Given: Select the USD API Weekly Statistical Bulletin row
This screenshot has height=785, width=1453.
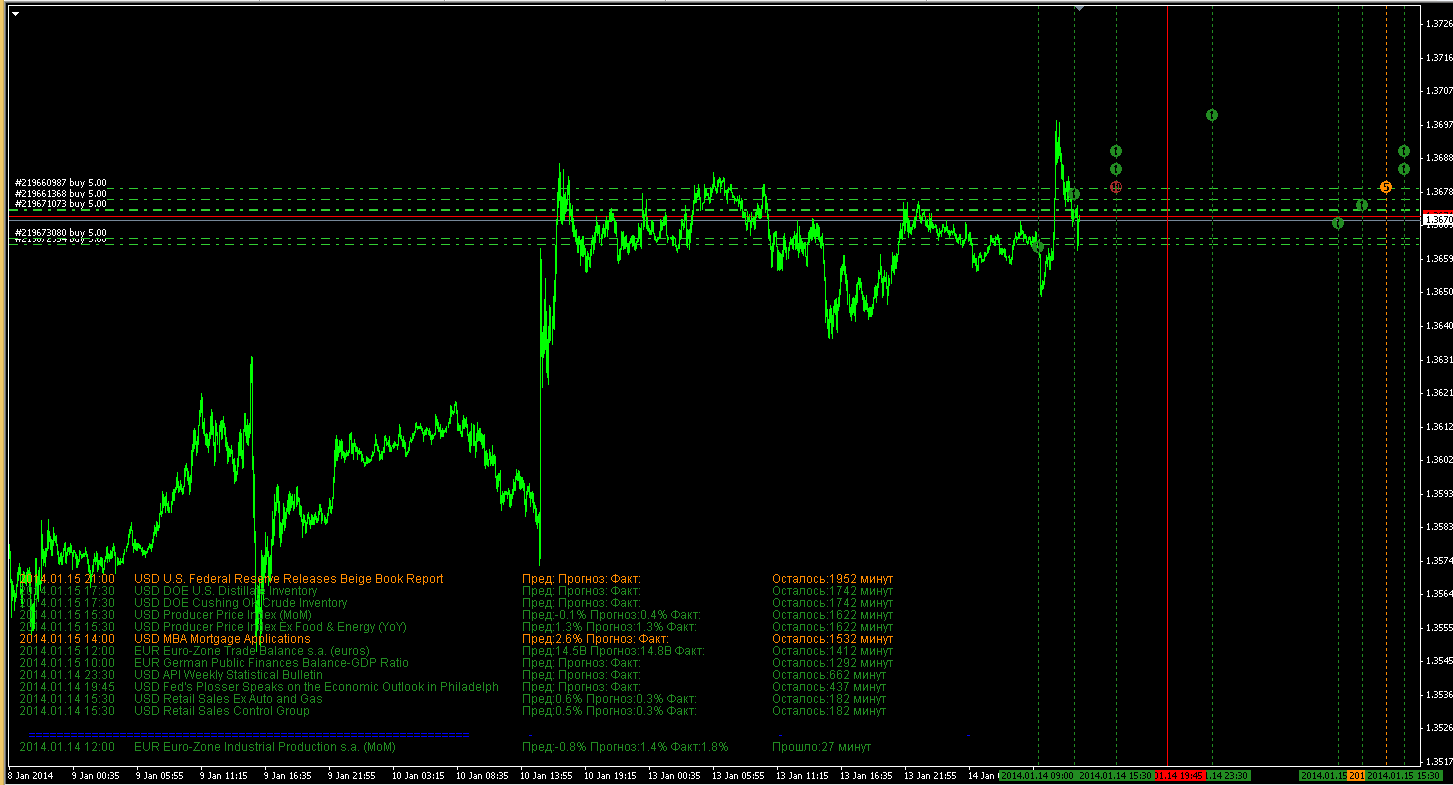Looking at the screenshot, I should click(228, 675).
